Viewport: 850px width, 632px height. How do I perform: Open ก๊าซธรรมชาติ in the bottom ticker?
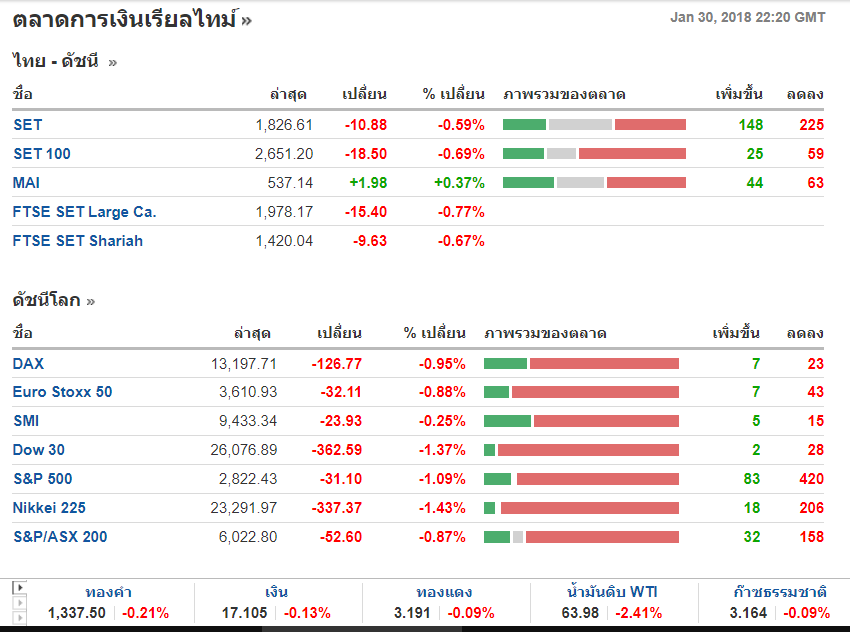pos(774,593)
